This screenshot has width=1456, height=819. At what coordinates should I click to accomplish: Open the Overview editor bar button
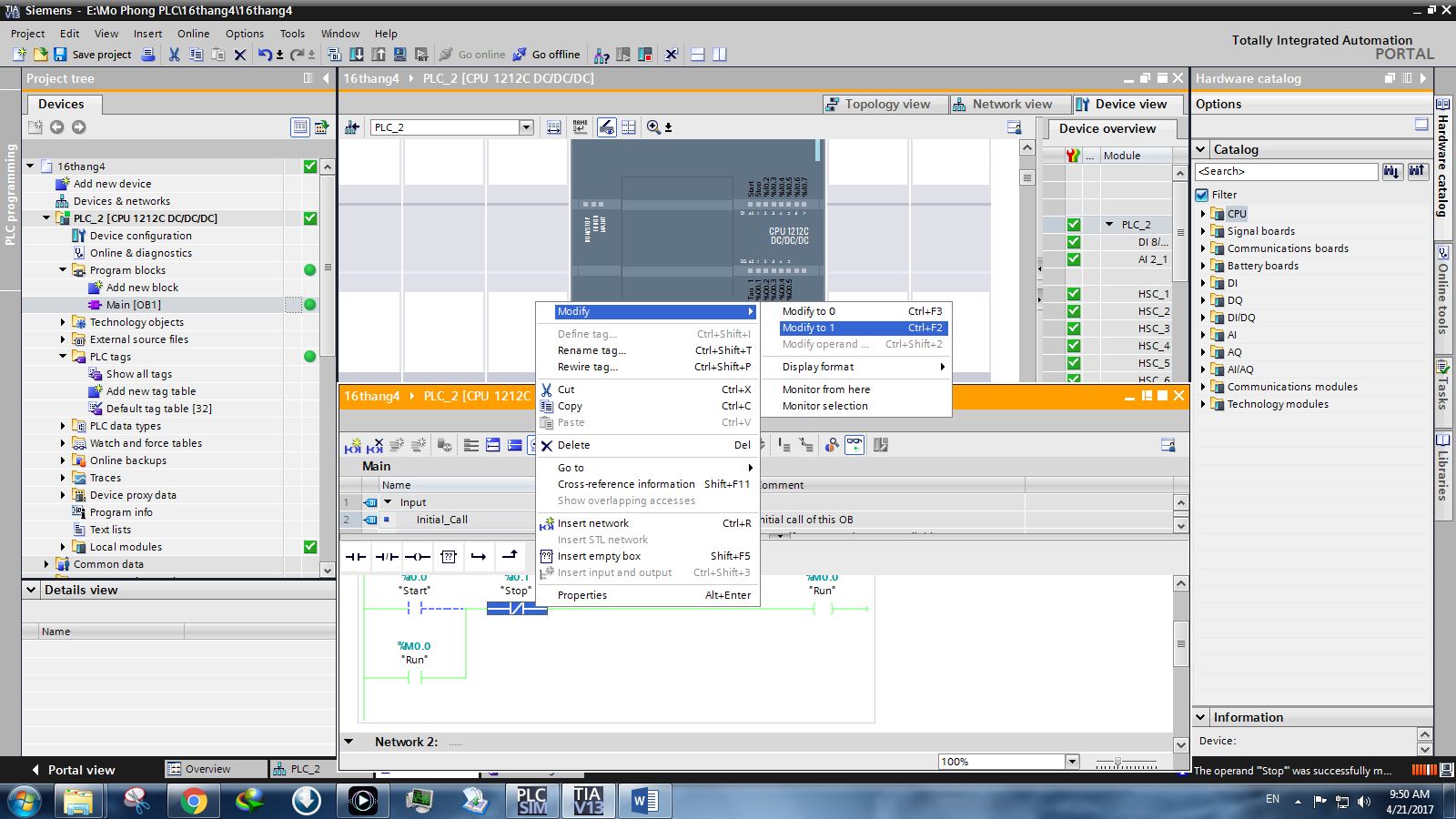(x=216, y=769)
